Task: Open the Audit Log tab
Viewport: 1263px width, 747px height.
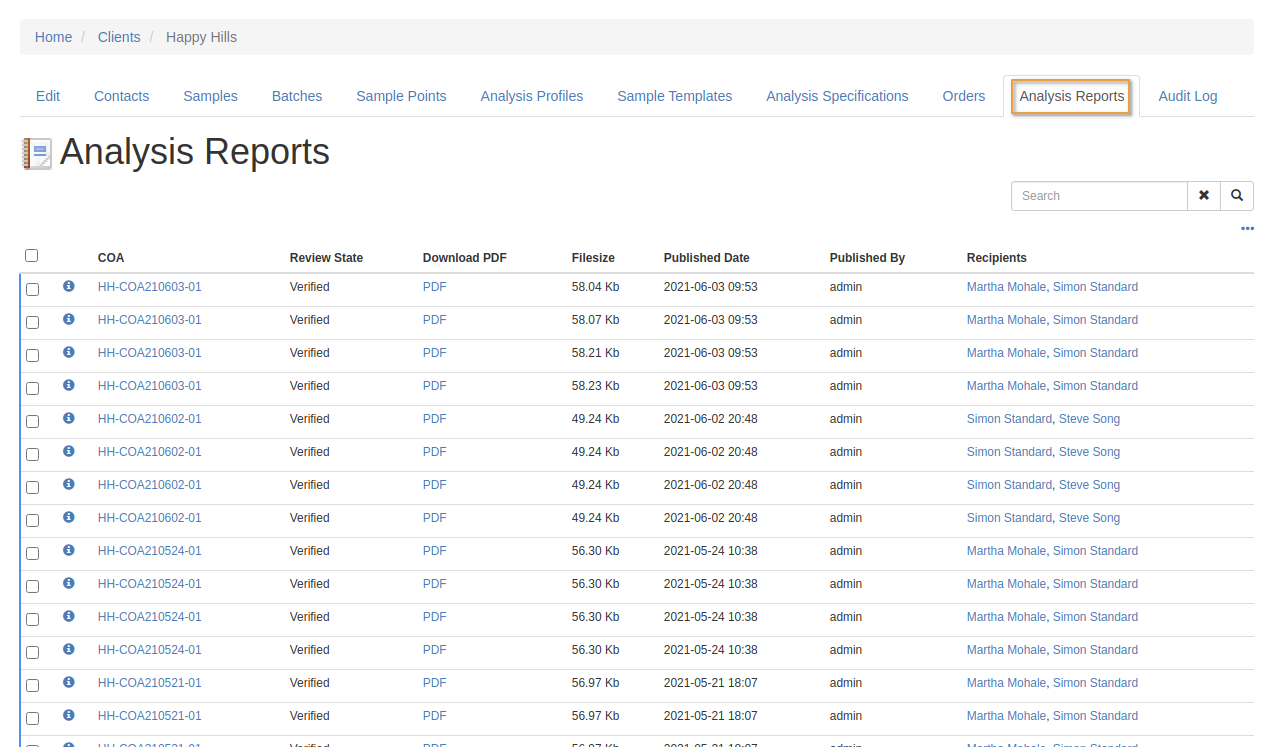Action: click(x=1187, y=96)
